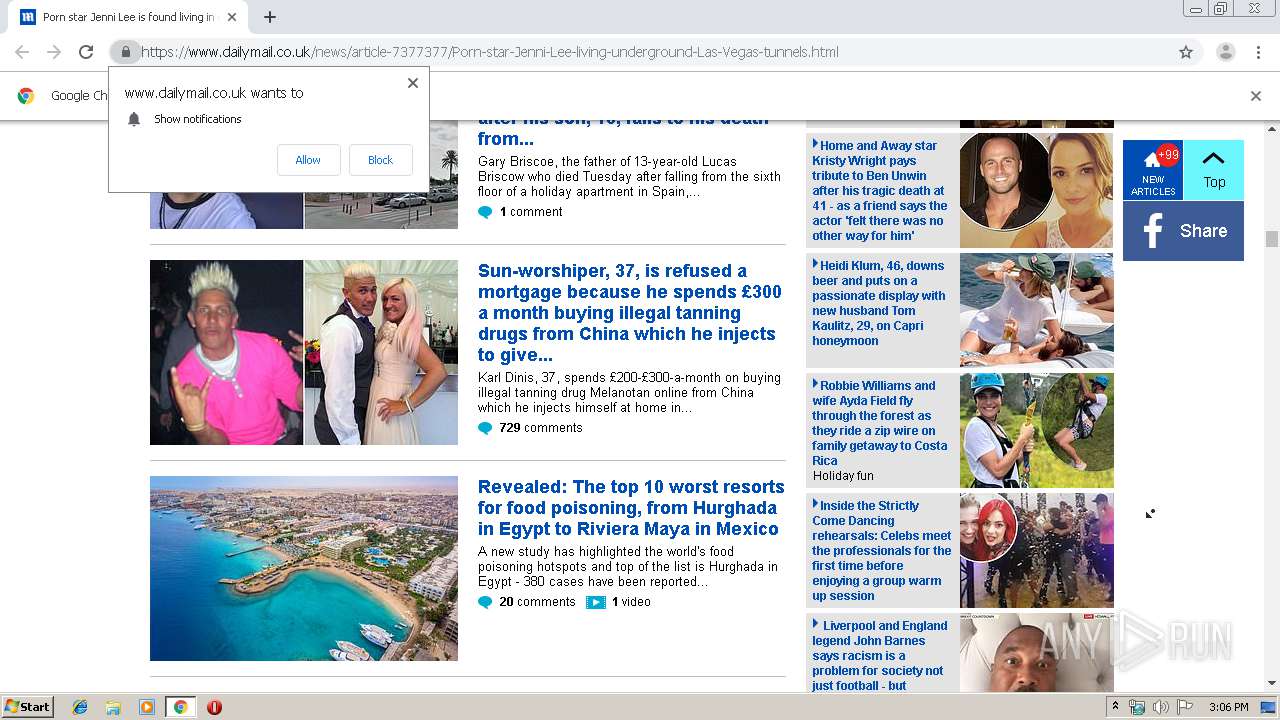Click the Heidi Klum boat thumbnail

click(1036, 310)
